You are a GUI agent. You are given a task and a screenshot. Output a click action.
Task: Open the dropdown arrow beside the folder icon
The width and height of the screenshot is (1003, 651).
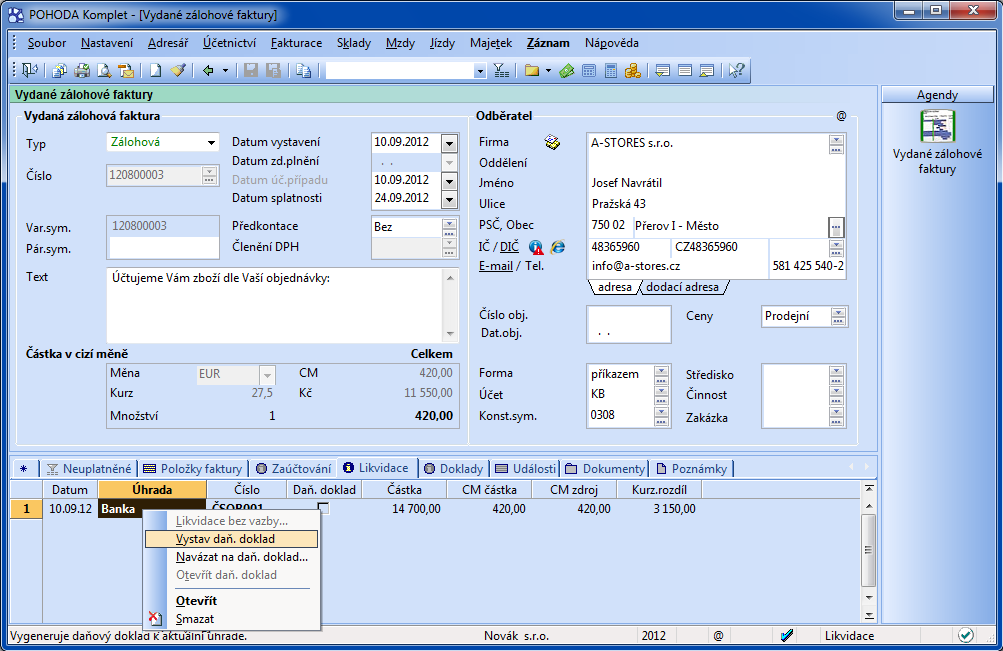tap(548, 70)
